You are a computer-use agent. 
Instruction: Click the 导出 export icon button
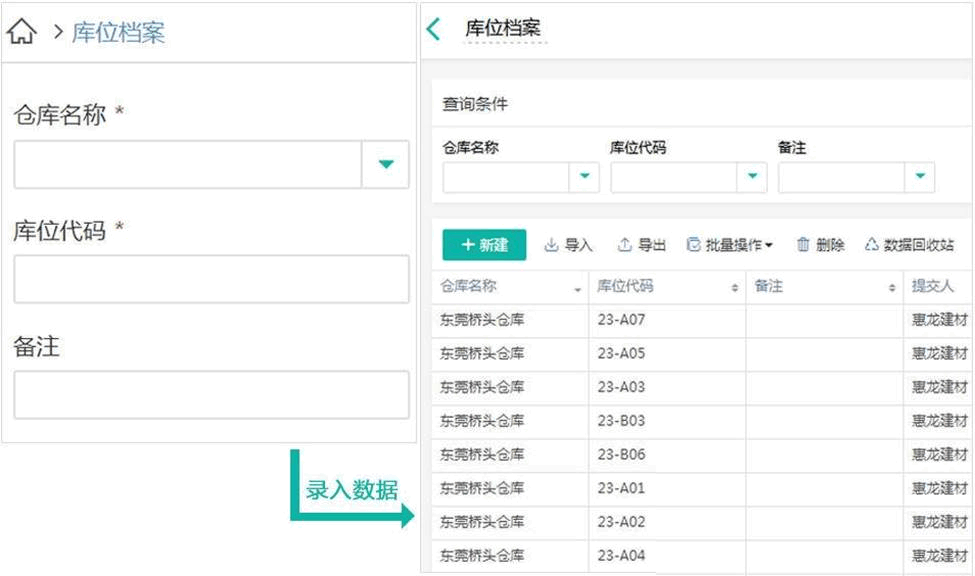(642, 245)
